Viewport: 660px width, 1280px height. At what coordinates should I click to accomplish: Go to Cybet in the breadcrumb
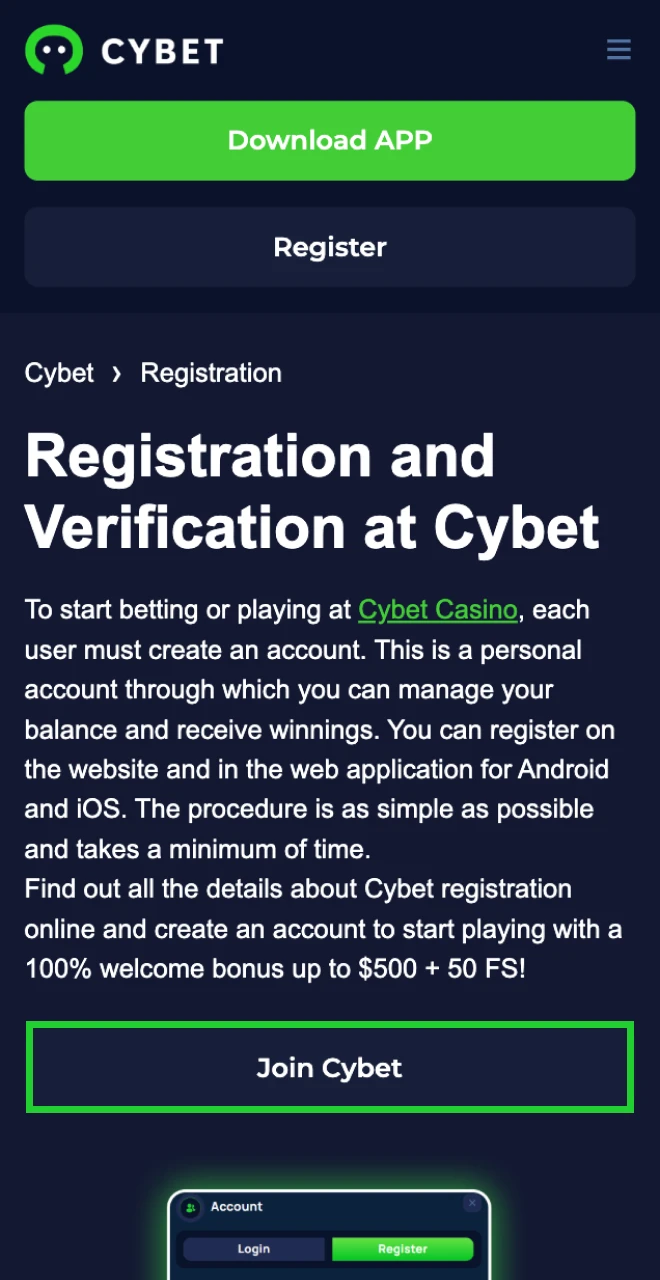pos(59,374)
